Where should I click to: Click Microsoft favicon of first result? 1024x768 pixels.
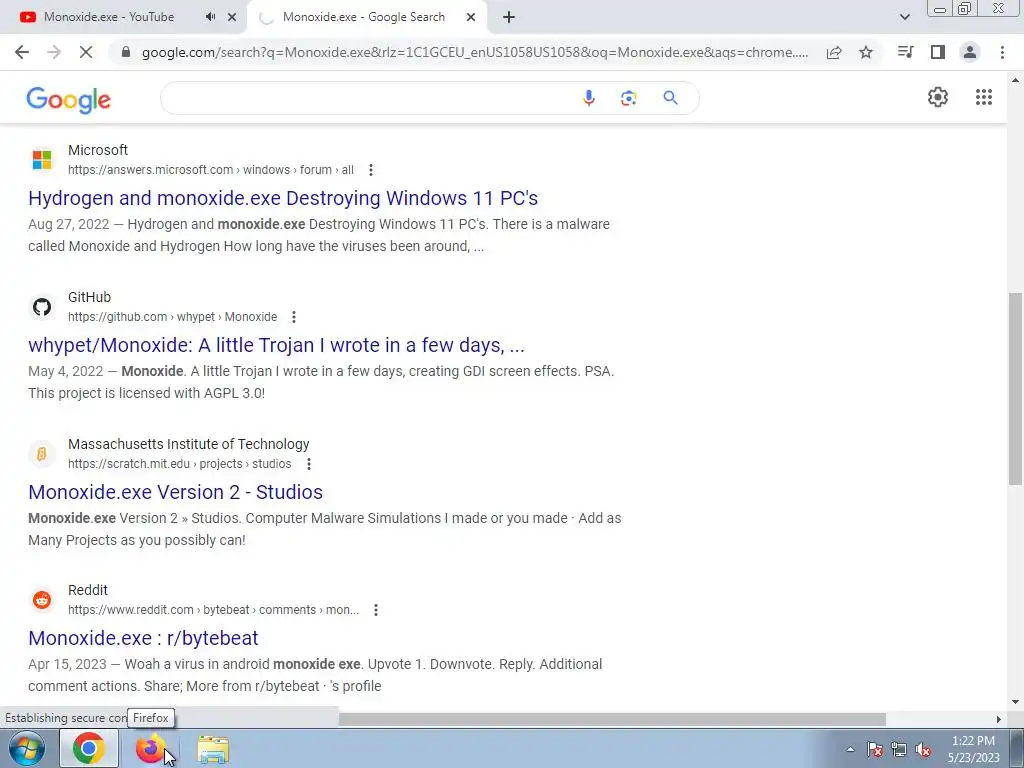pos(42,159)
